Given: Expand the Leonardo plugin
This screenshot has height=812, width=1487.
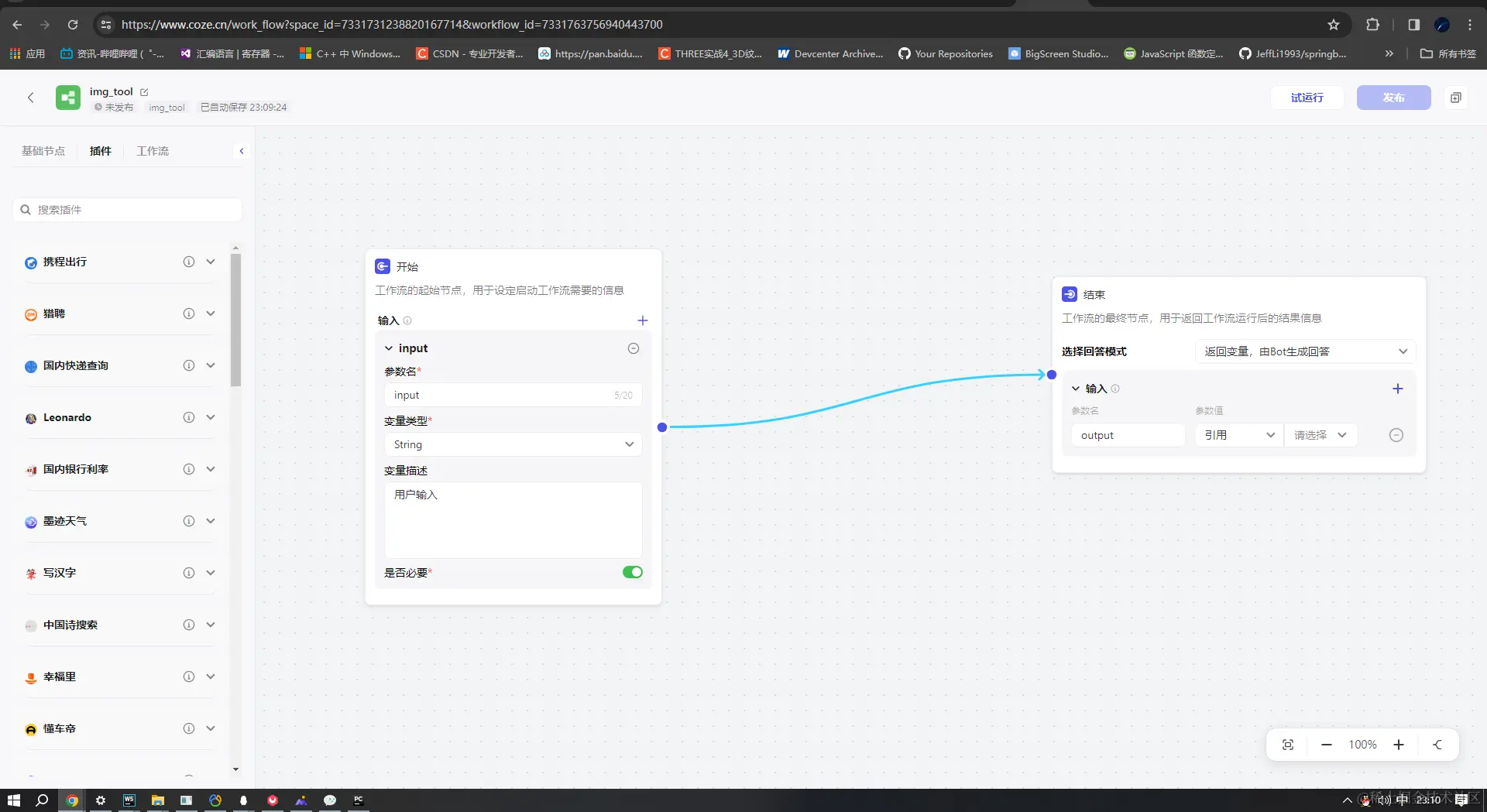Looking at the screenshot, I should pos(211,417).
